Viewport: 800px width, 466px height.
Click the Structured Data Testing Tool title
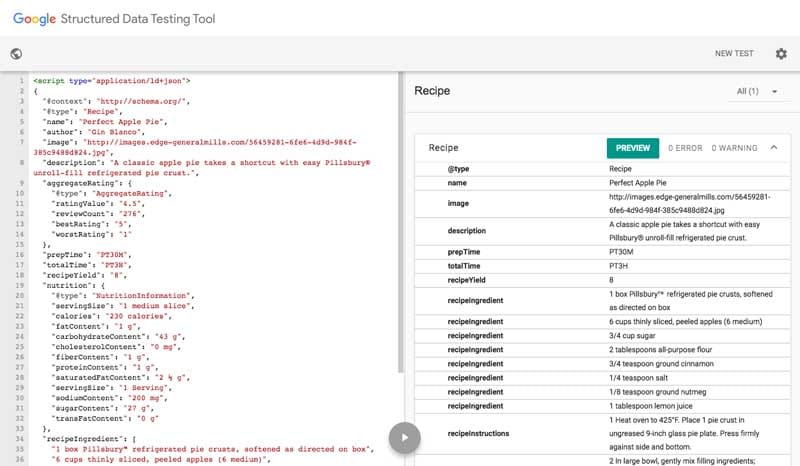tap(138, 19)
